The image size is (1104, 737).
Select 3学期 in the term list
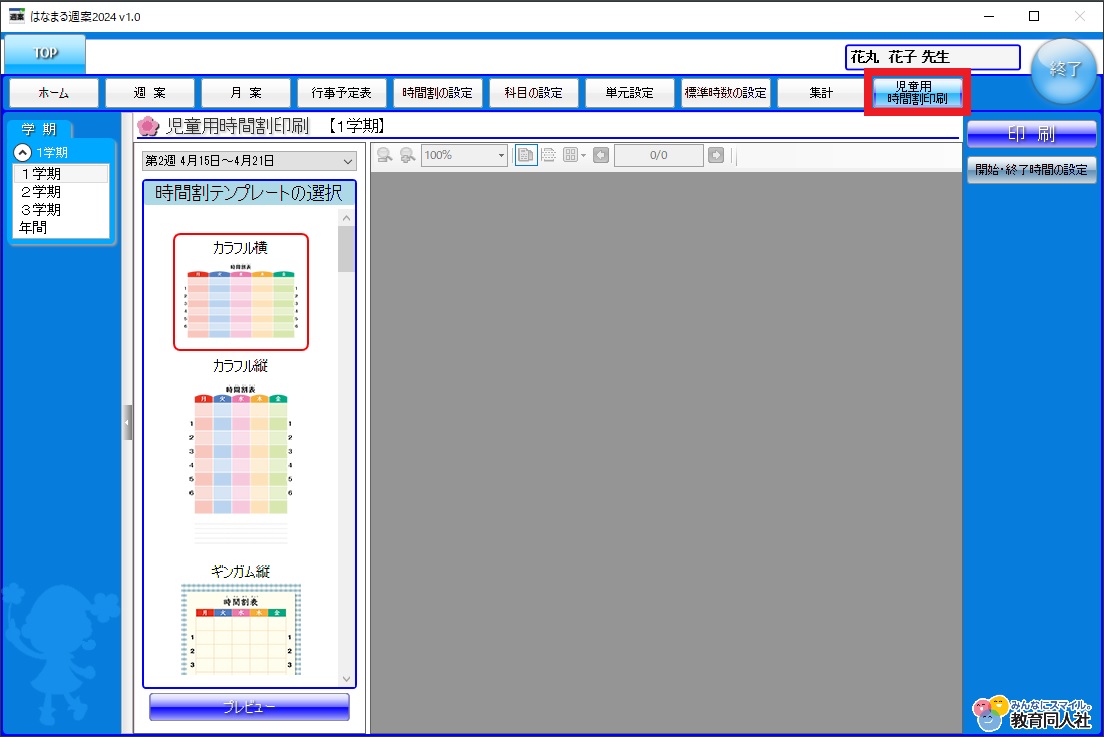coord(61,210)
